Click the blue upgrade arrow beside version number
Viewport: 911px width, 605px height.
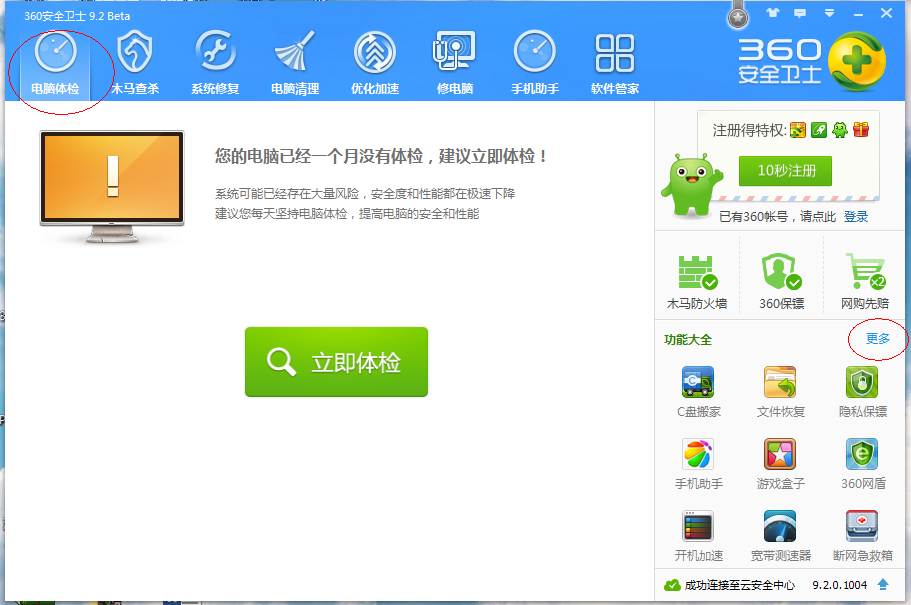click(x=883, y=585)
